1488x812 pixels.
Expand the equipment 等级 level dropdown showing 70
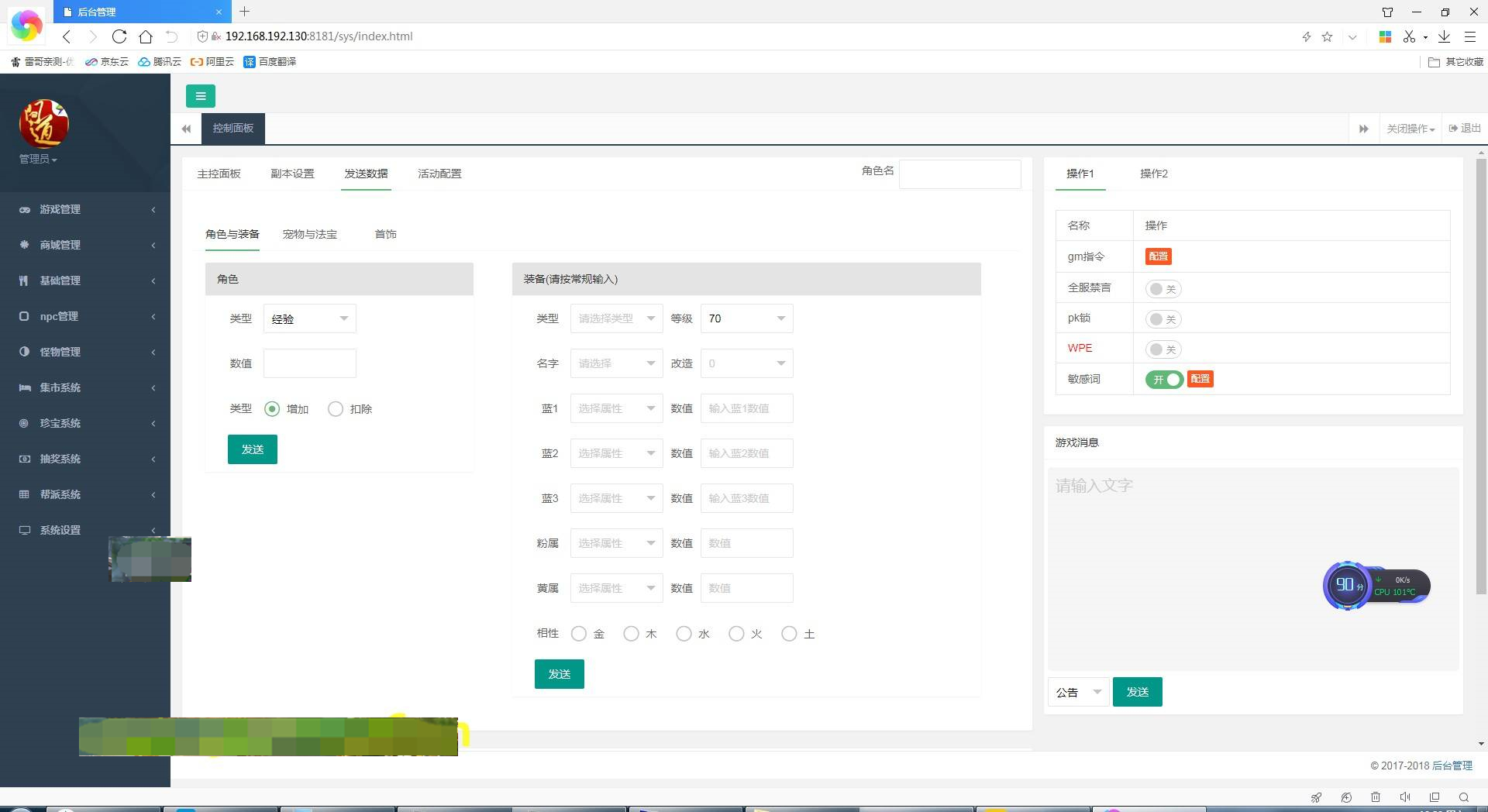(x=746, y=318)
